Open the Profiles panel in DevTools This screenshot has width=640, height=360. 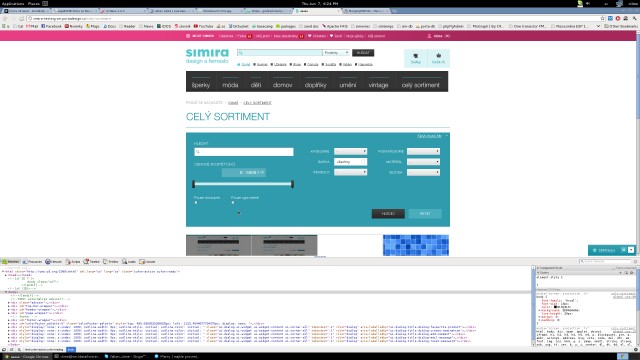pyautogui.click(x=111, y=262)
